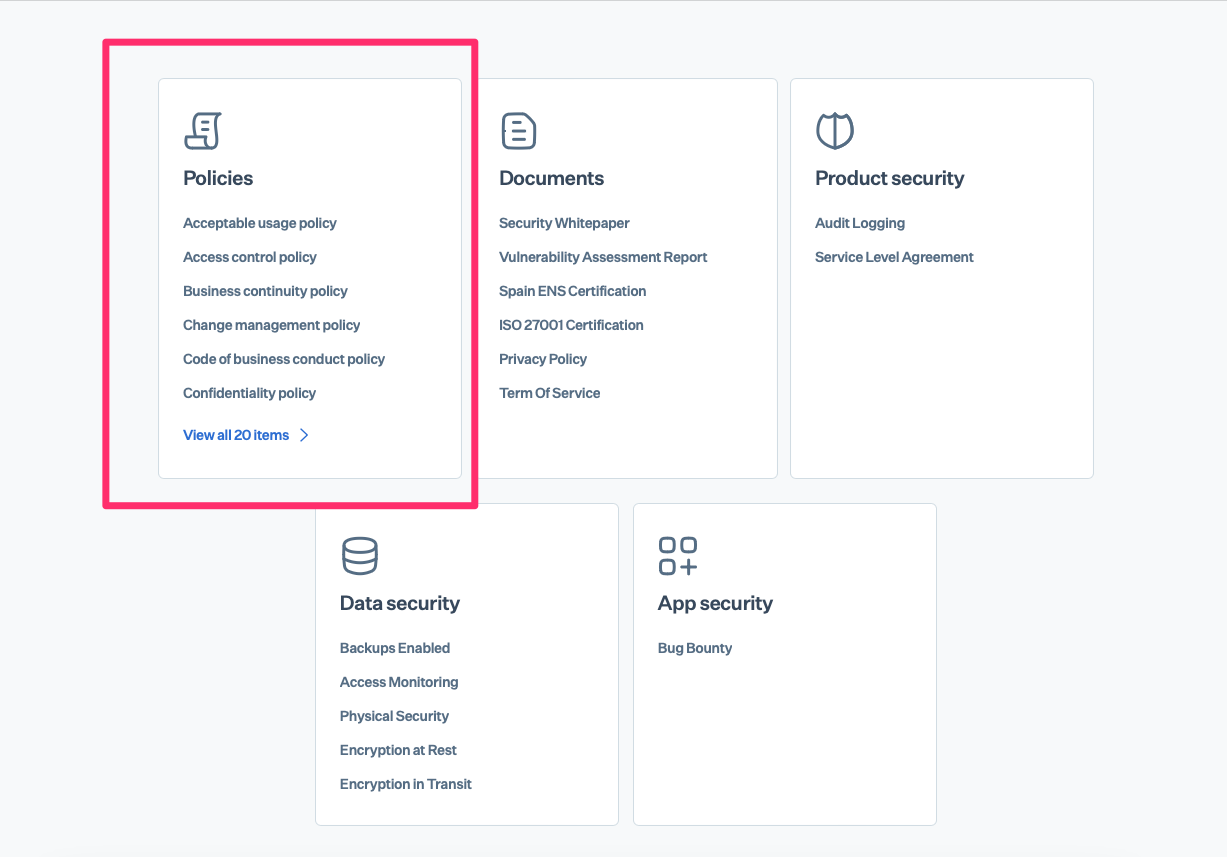The image size is (1227, 857).
Task: Click the Policies scroll document icon
Action: [202, 131]
